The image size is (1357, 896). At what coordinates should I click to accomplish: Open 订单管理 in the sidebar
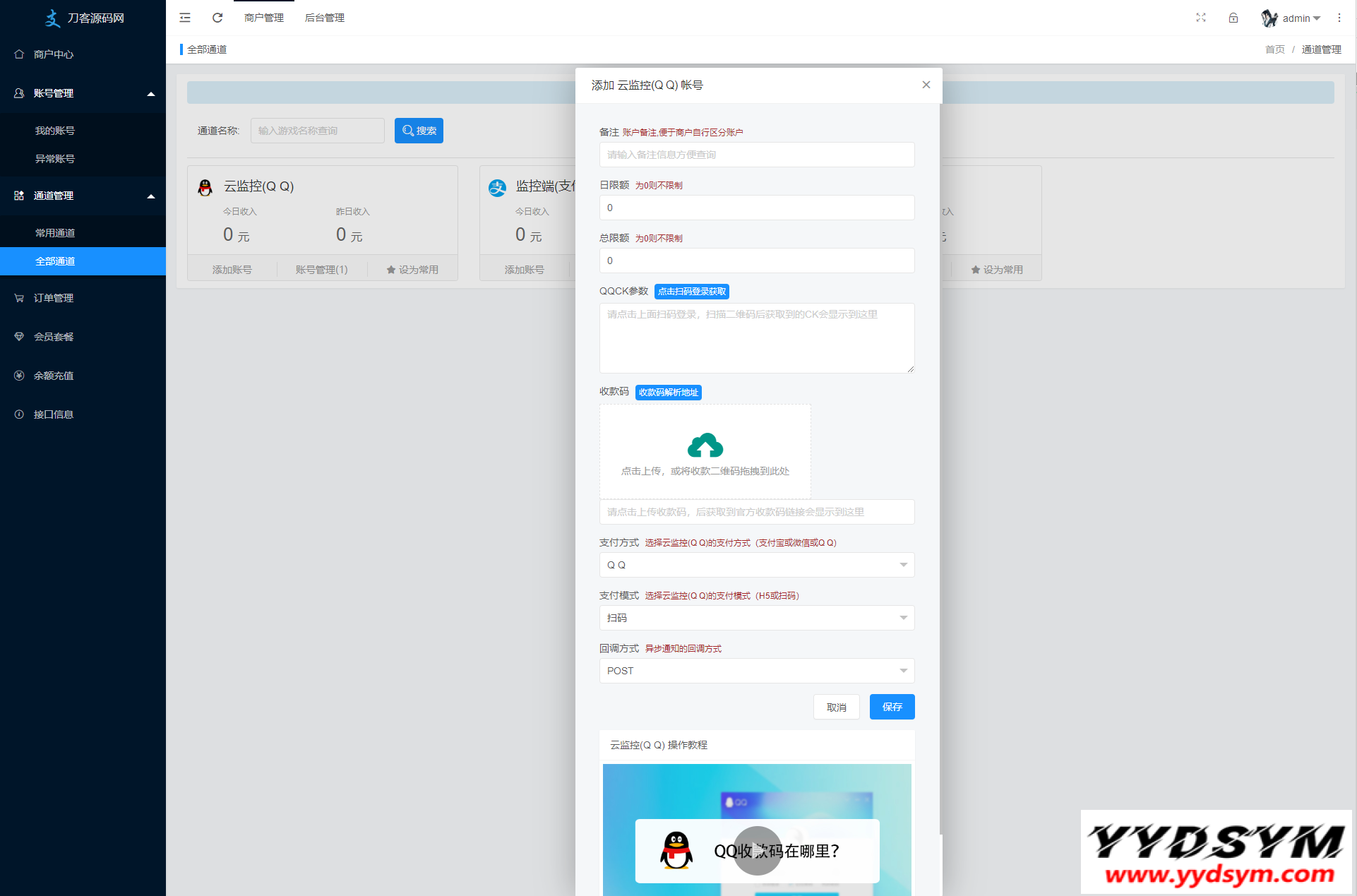[x=54, y=298]
